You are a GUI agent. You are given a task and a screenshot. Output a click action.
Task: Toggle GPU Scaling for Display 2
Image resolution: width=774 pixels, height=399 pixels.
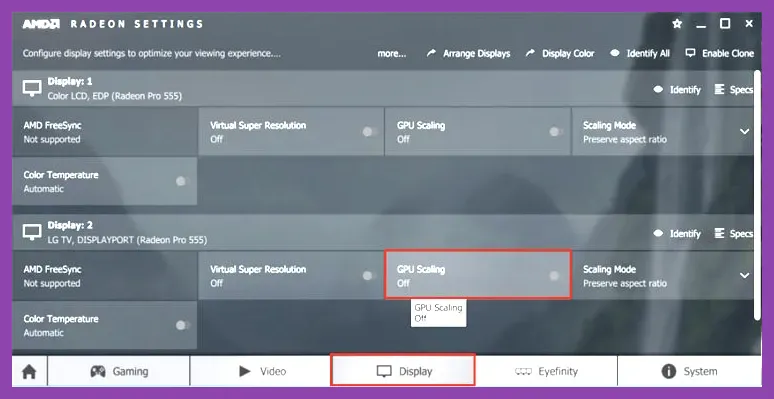[556, 276]
